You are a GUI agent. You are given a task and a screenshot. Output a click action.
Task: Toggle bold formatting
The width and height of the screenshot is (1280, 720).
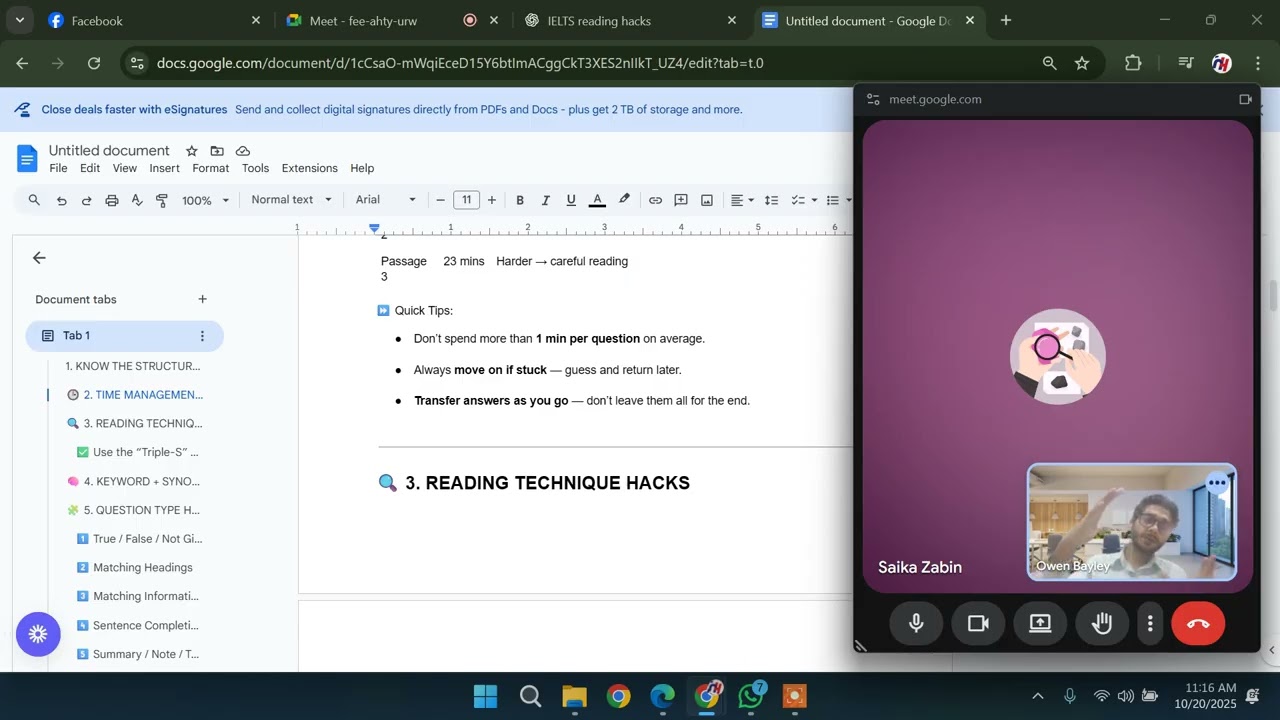click(520, 200)
